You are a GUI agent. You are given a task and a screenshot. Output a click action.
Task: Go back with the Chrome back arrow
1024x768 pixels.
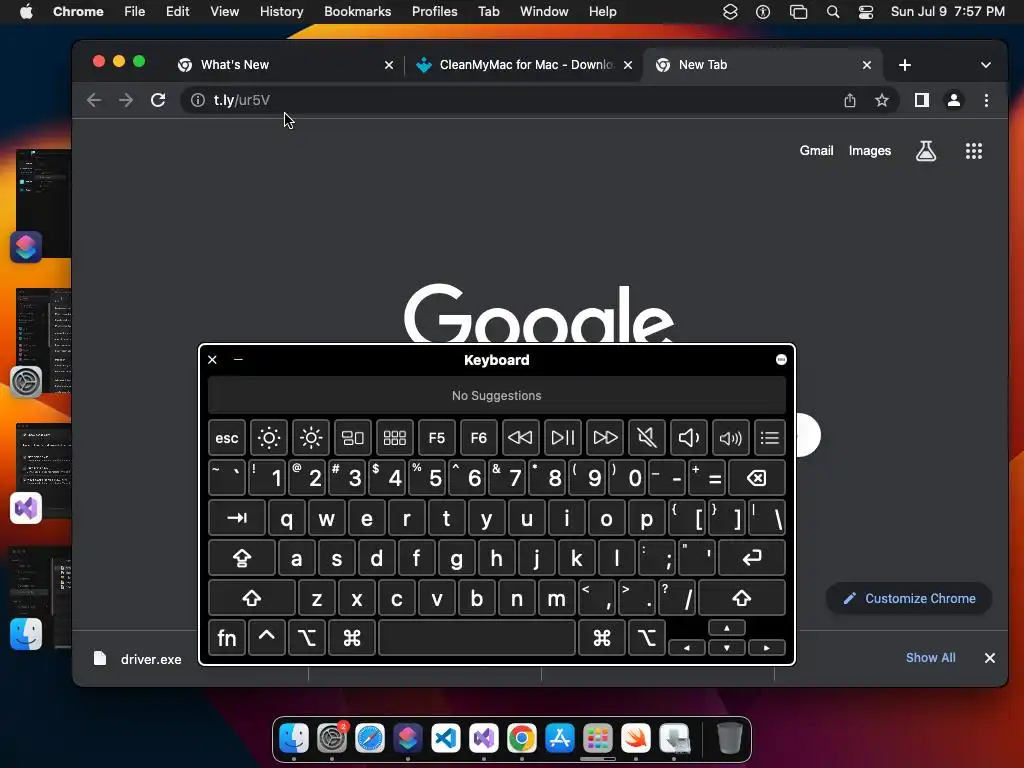(94, 100)
